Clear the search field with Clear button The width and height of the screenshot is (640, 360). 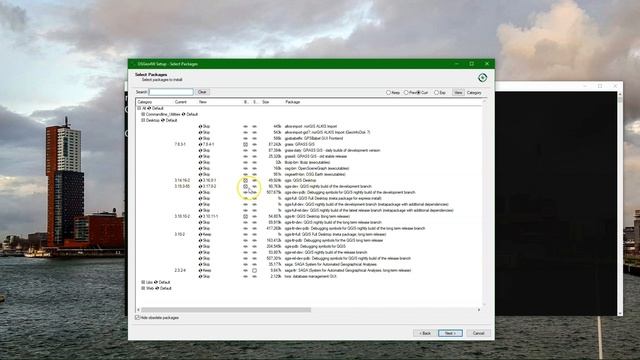pos(202,92)
